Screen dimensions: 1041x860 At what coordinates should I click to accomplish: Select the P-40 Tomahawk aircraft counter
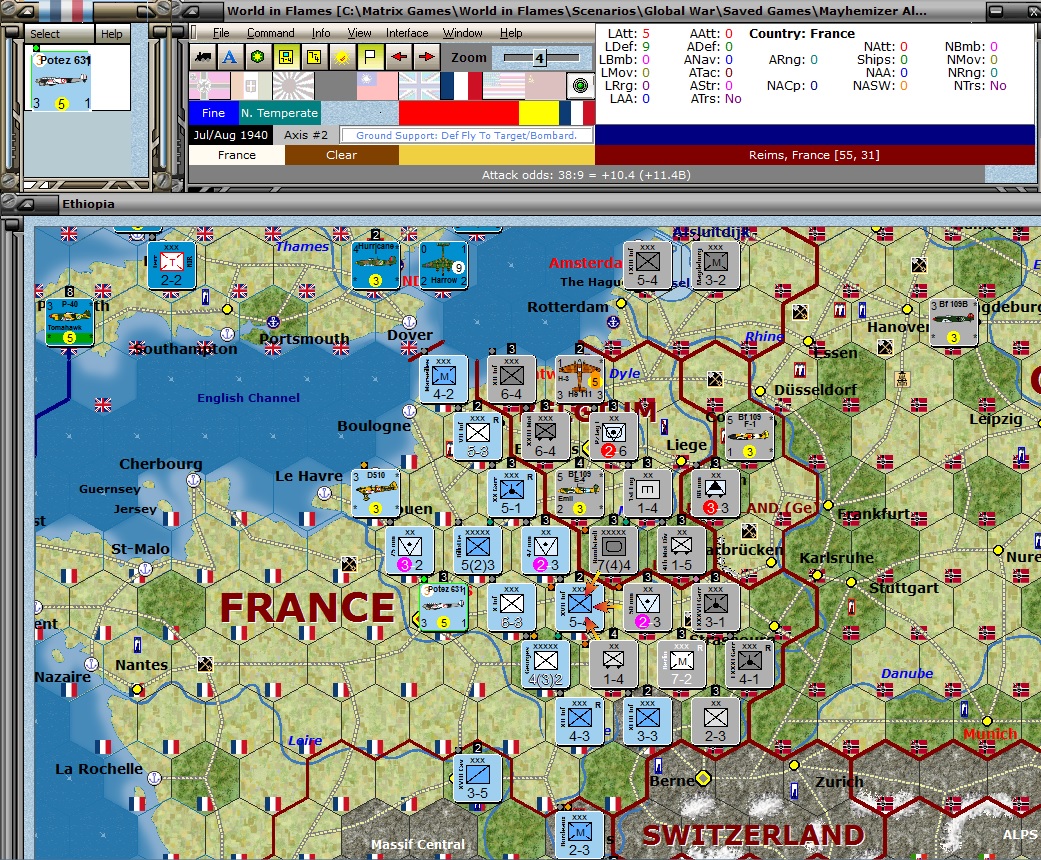click(x=69, y=322)
